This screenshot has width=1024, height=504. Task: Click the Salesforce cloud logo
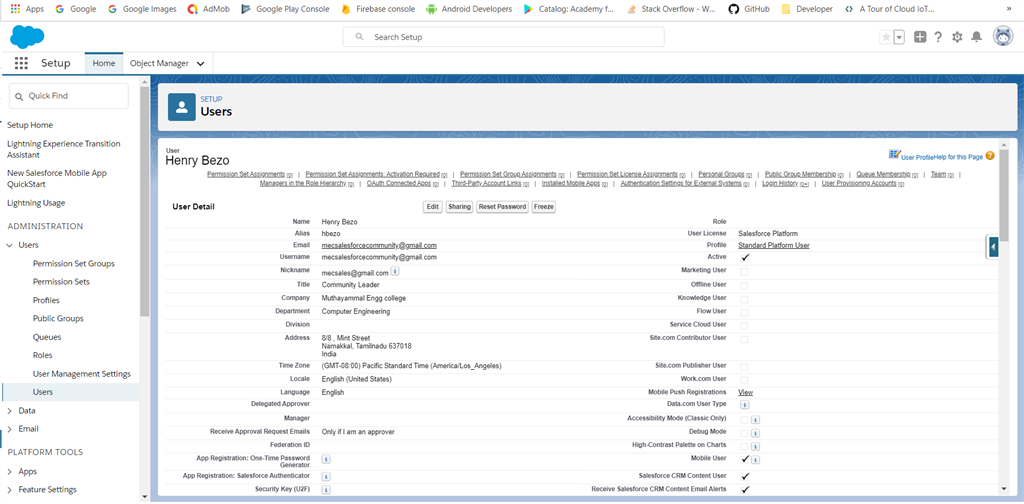pos(27,37)
